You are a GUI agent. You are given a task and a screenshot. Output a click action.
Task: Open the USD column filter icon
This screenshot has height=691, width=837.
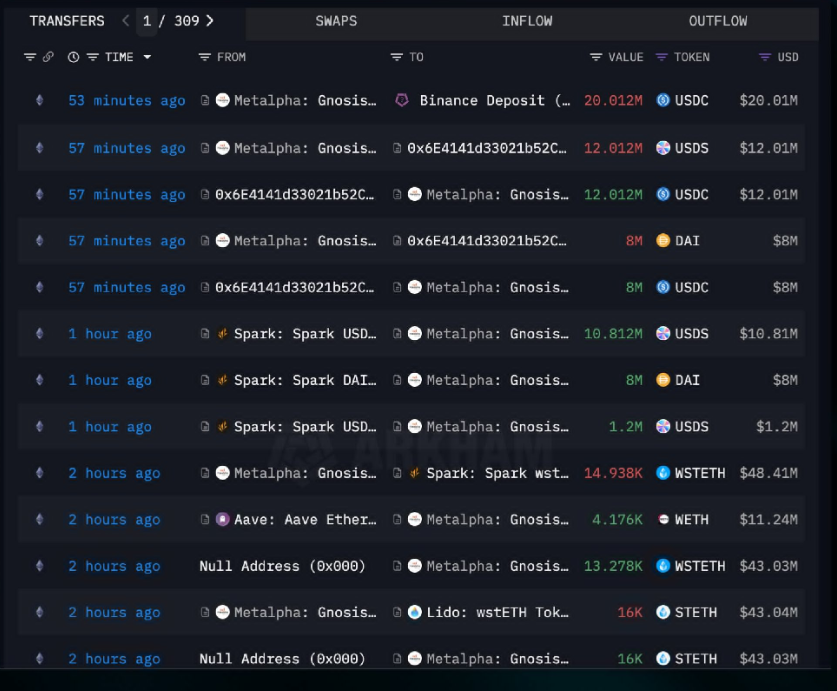(x=765, y=57)
